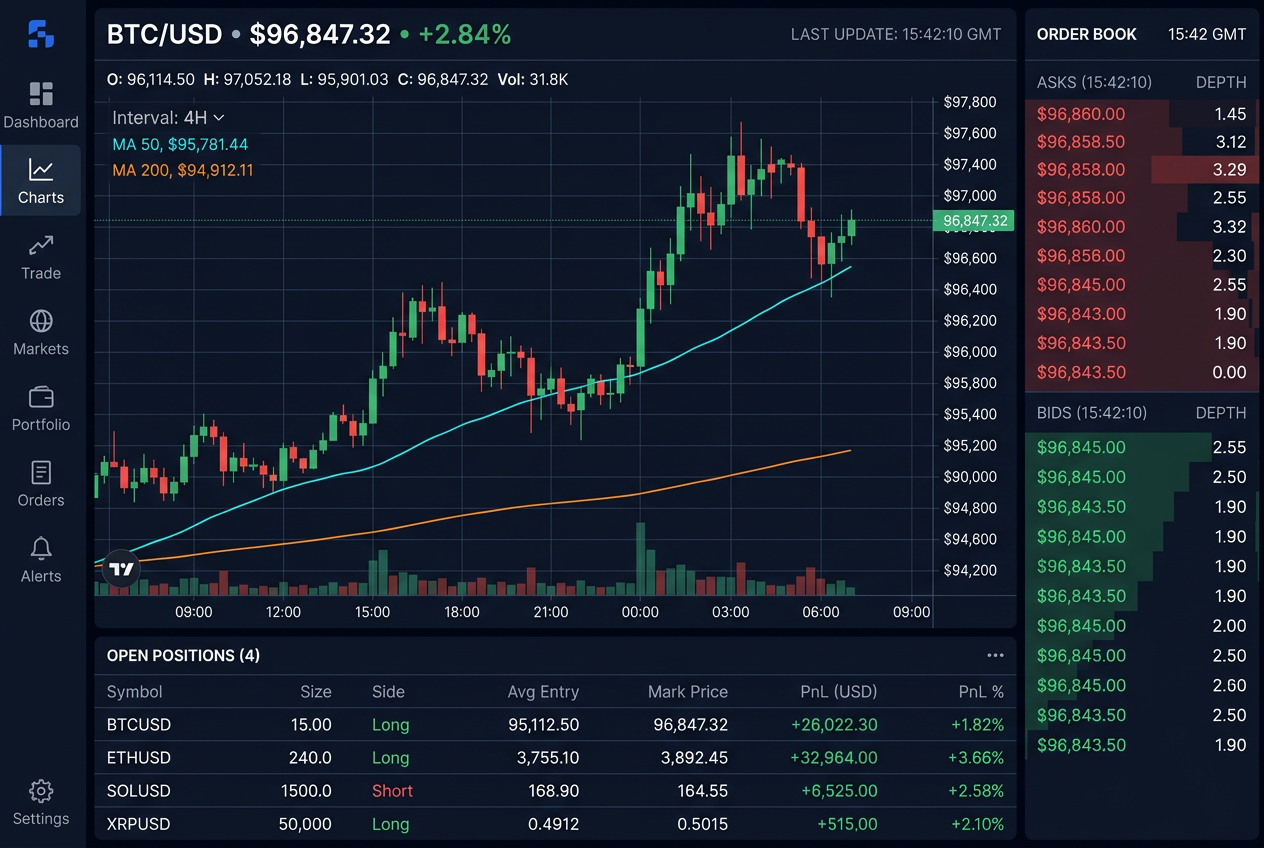Open the Portfolio wallet icon
This screenshot has width=1264, height=848.
point(41,397)
